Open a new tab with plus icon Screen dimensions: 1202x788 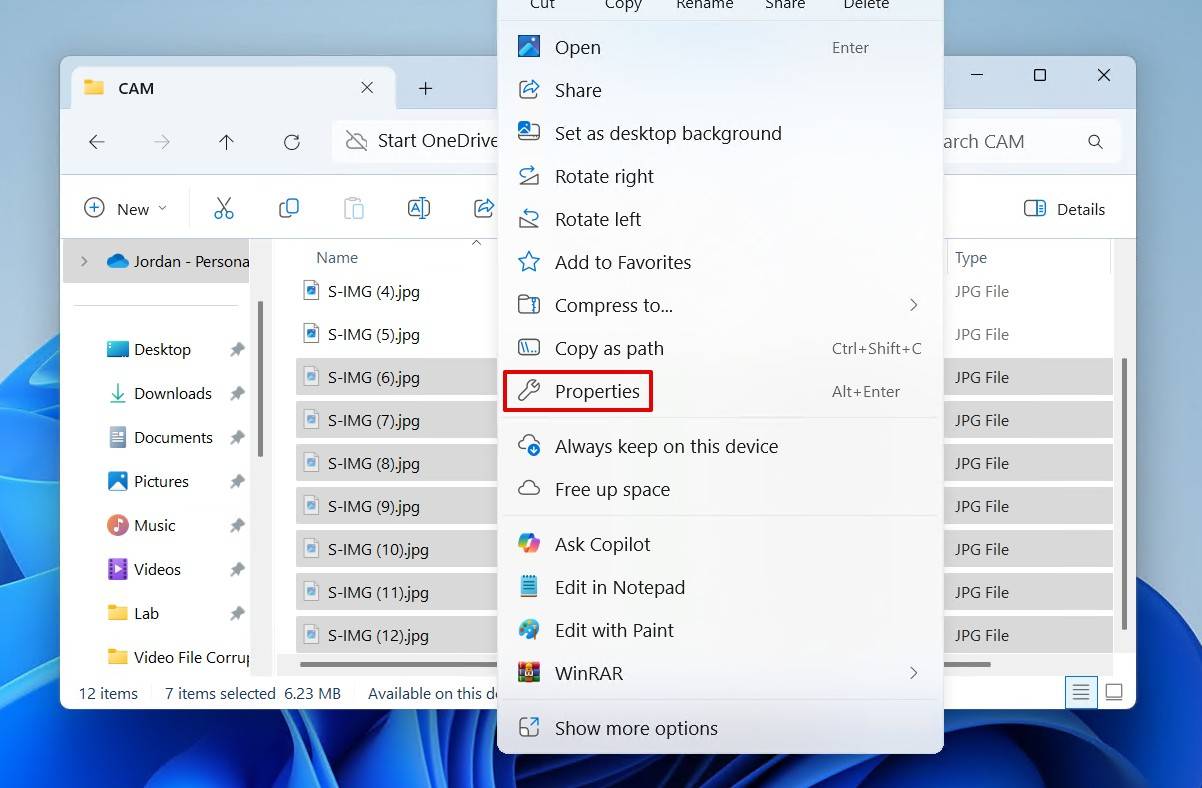425,88
